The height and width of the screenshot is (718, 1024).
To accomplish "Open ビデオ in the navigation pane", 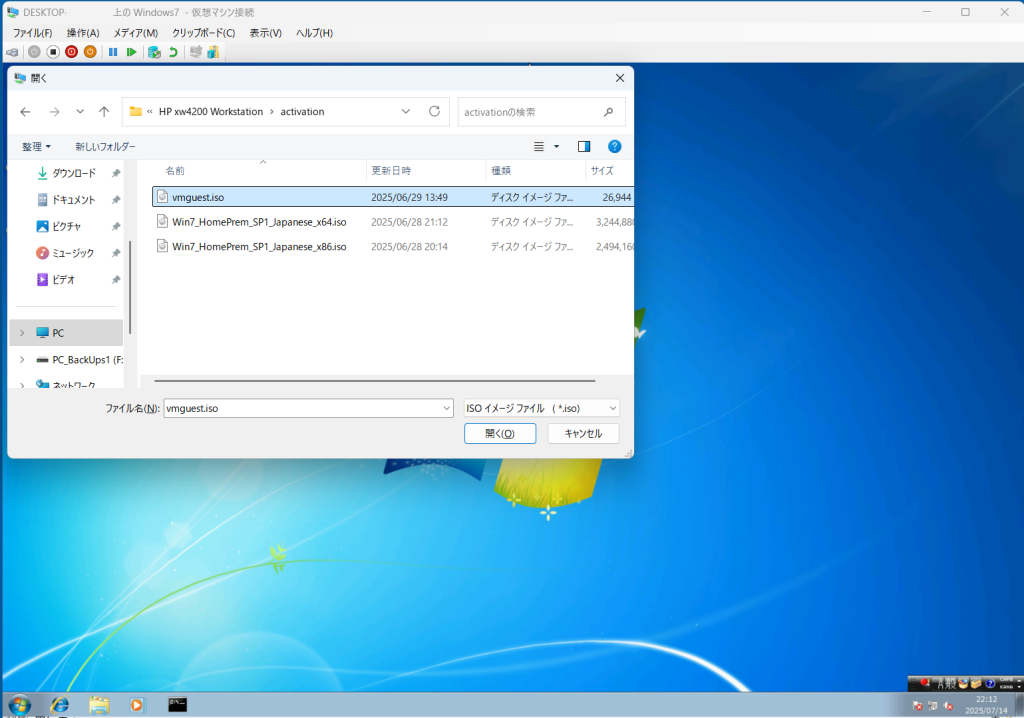I will coord(63,280).
